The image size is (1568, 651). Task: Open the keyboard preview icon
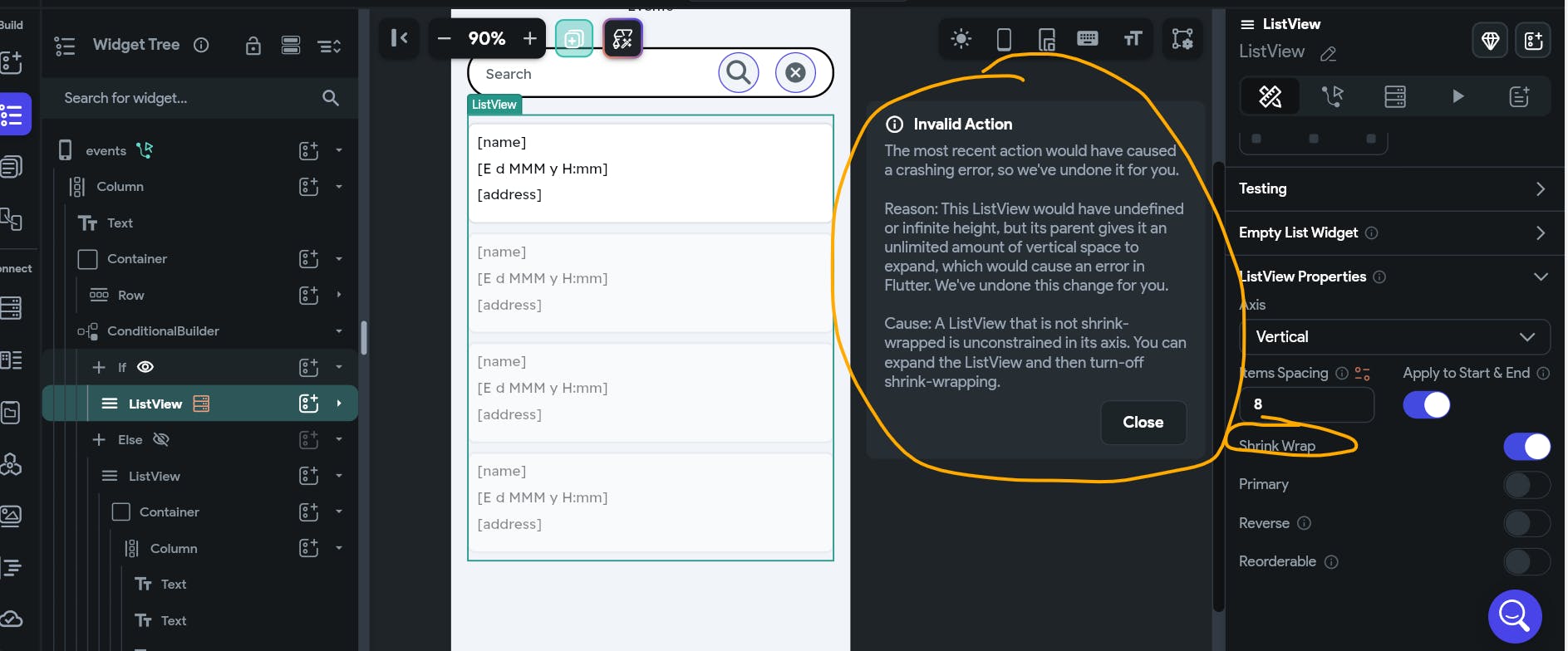click(1087, 39)
